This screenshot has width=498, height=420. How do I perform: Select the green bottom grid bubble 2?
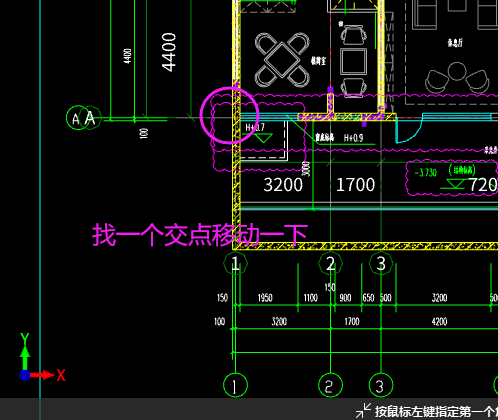(x=330, y=386)
